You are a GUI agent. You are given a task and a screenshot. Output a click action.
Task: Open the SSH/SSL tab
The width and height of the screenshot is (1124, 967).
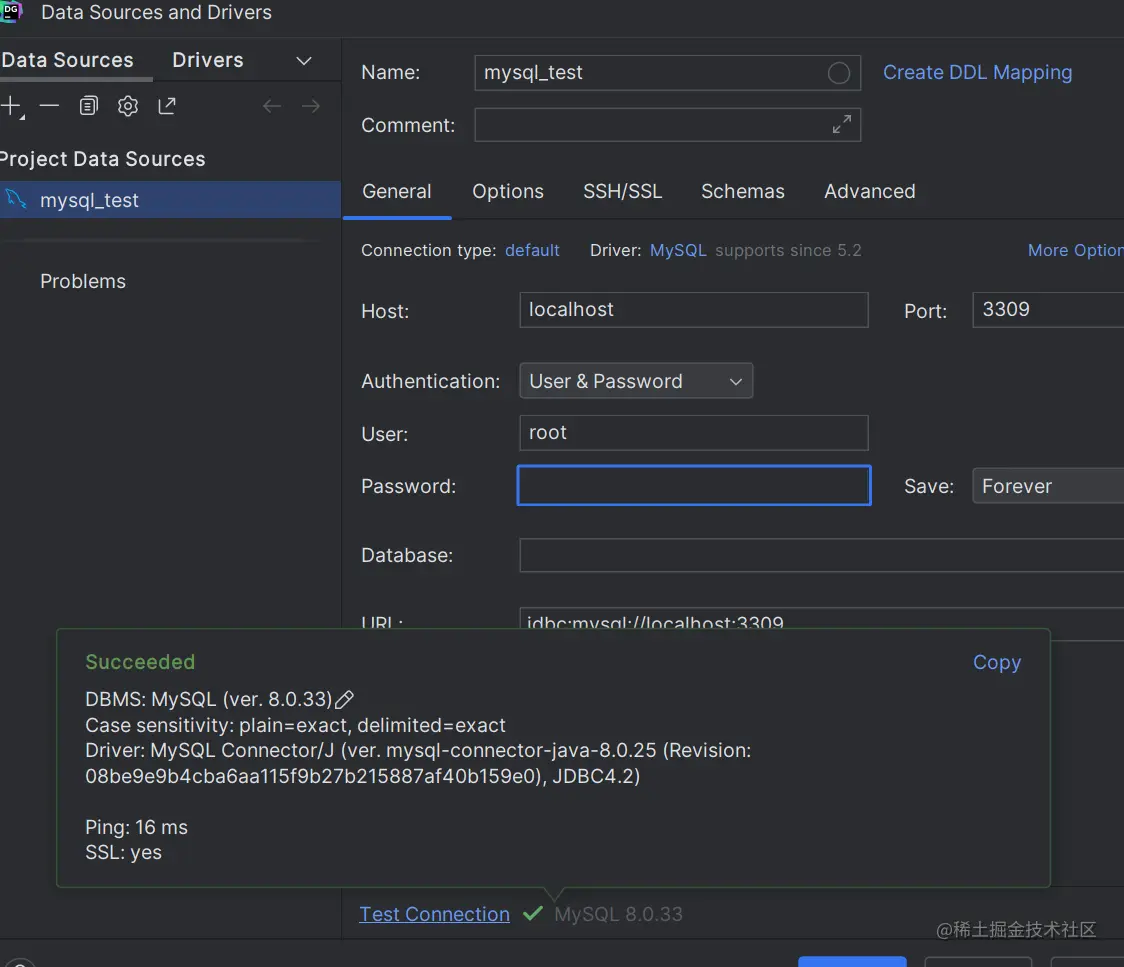[x=622, y=191]
